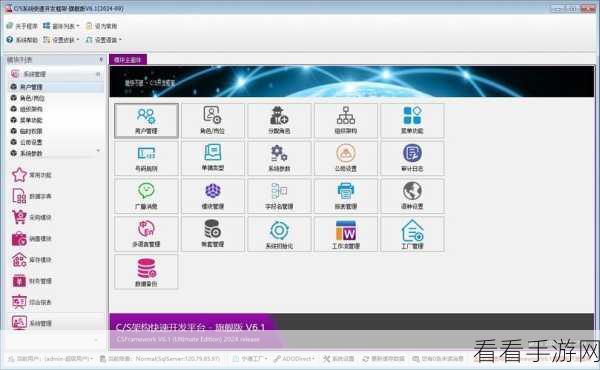The height and width of the screenshot is (370, 600).
Task: Select the printer report management tile
Action: click(x=346, y=196)
